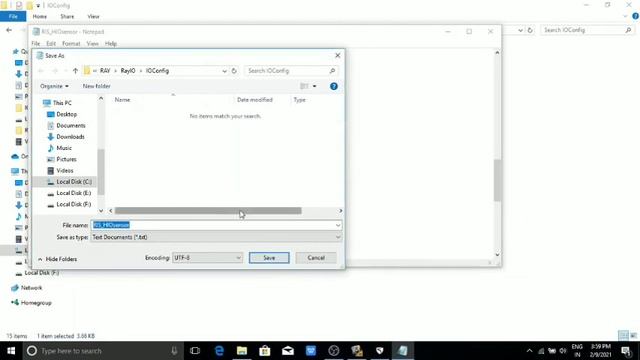Open the Encoding dropdown showing UTF-8
640x360 pixels.
[x=207, y=258]
